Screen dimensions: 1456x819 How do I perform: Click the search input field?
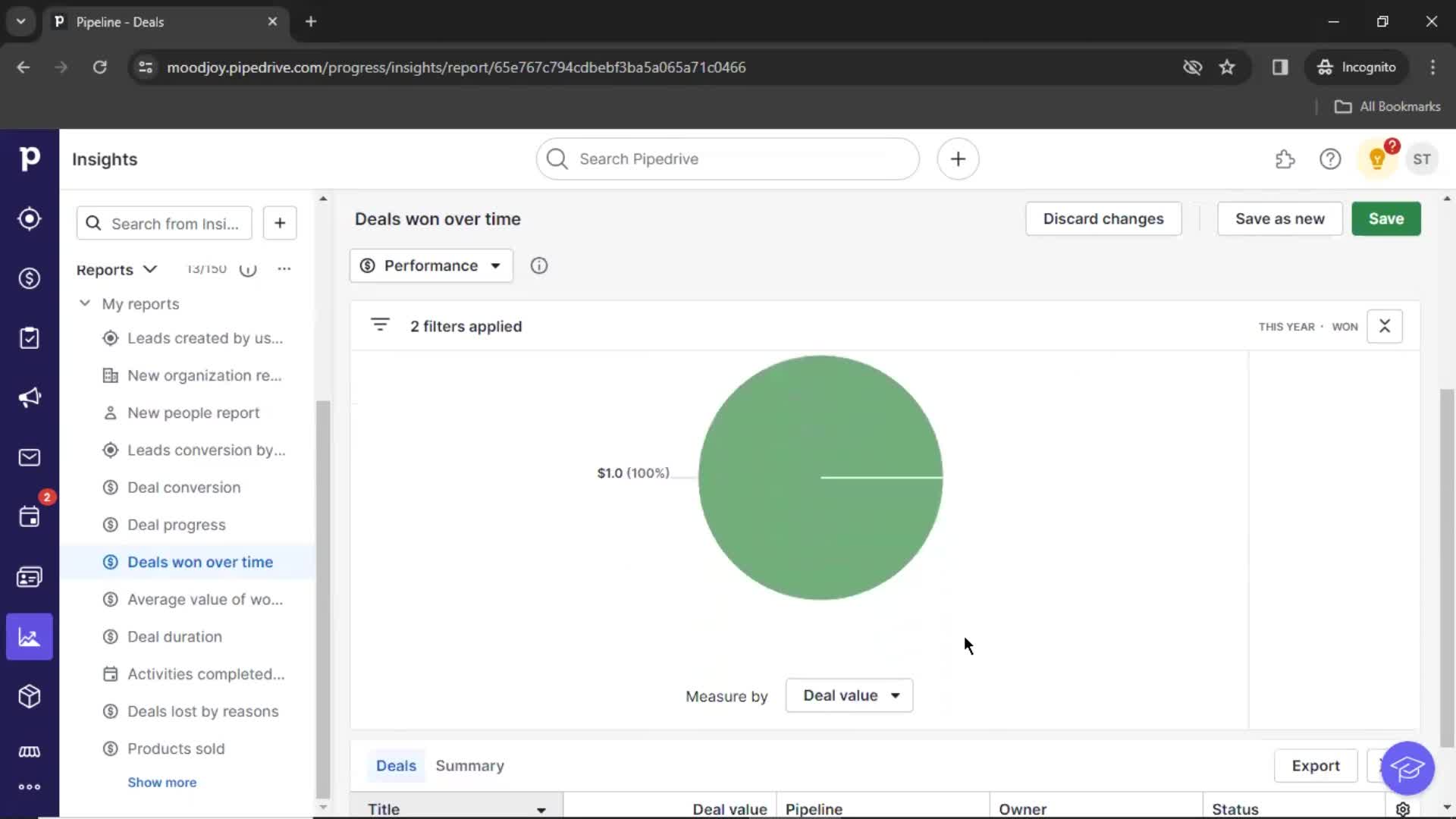pyautogui.click(x=728, y=159)
